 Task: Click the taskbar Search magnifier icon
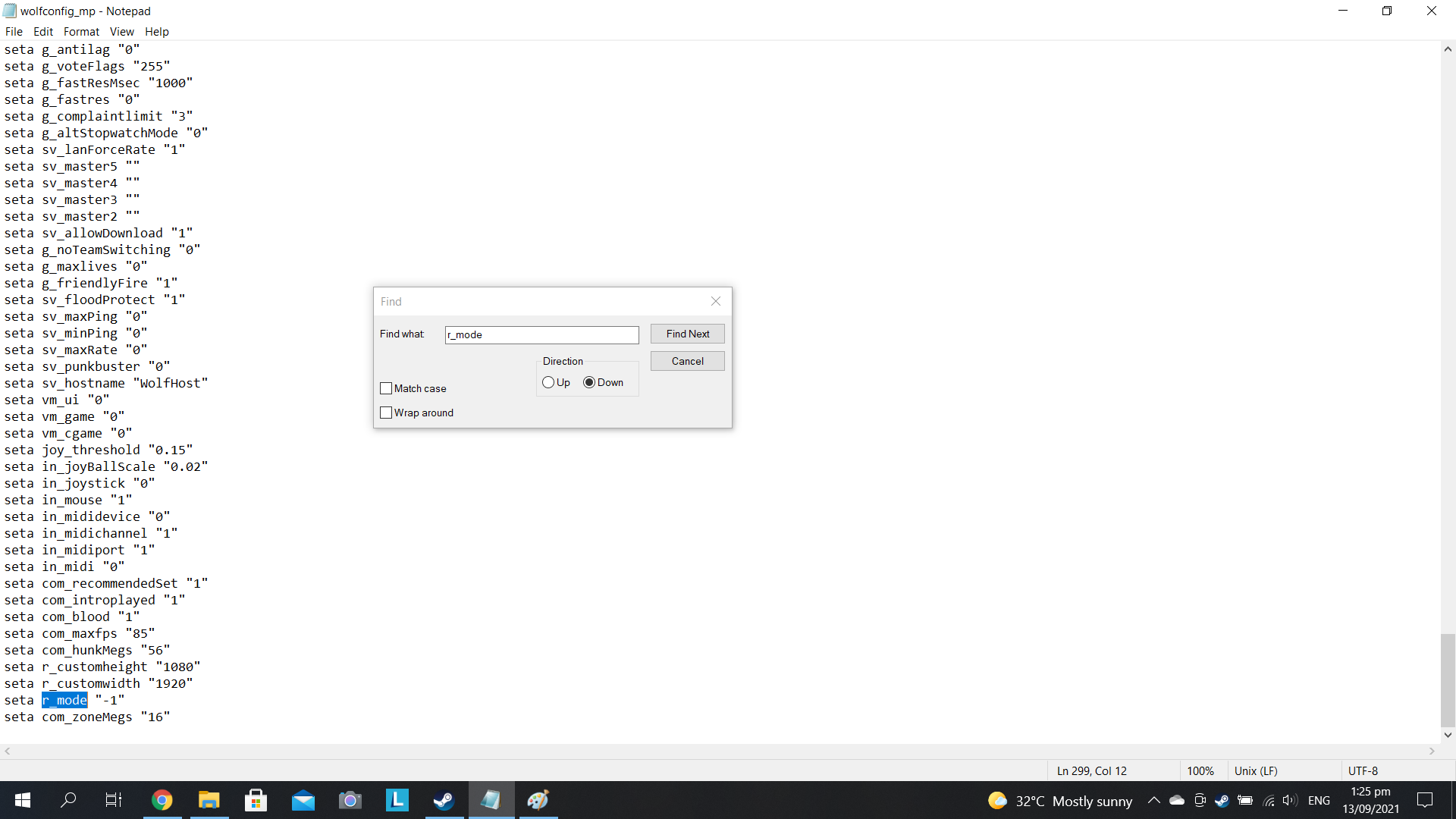point(68,800)
